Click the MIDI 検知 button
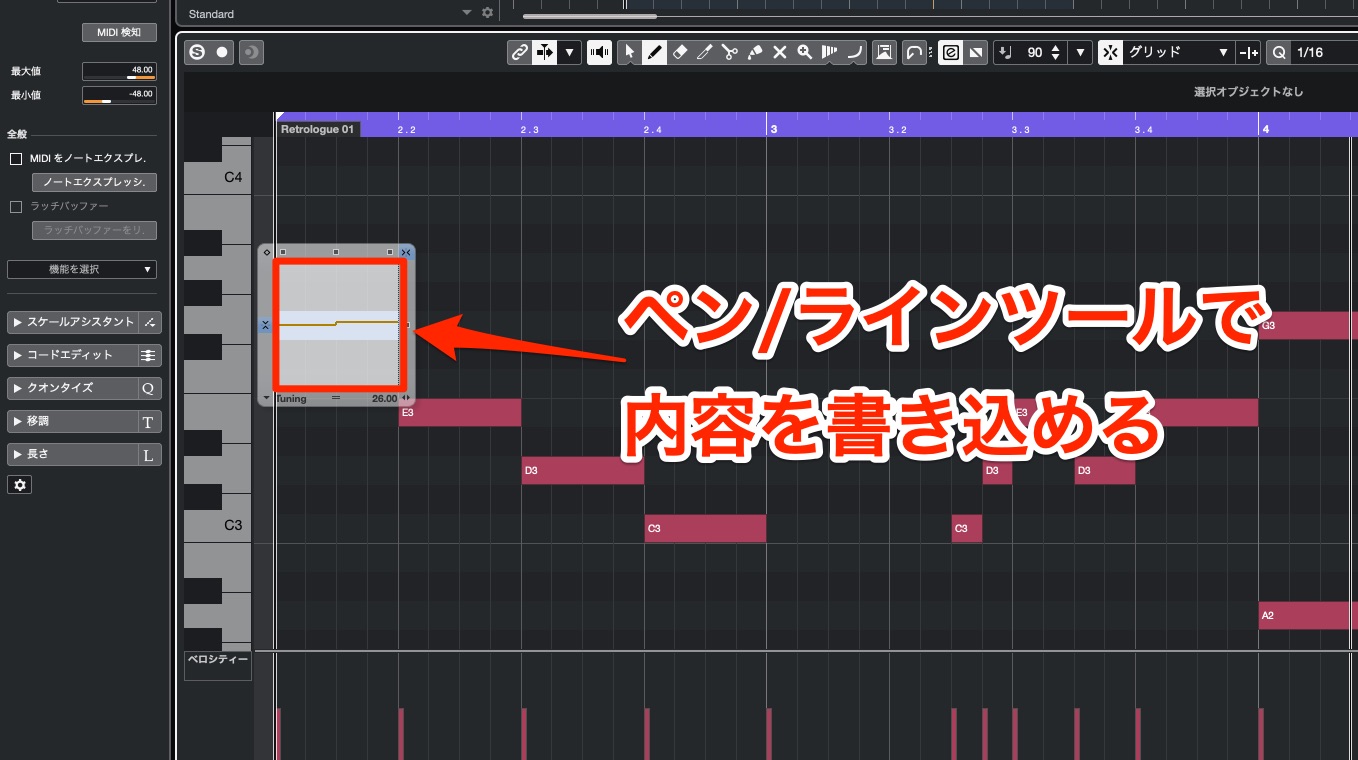Image resolution: width=1358 pixels, height=760 pixels. [119, 32]
